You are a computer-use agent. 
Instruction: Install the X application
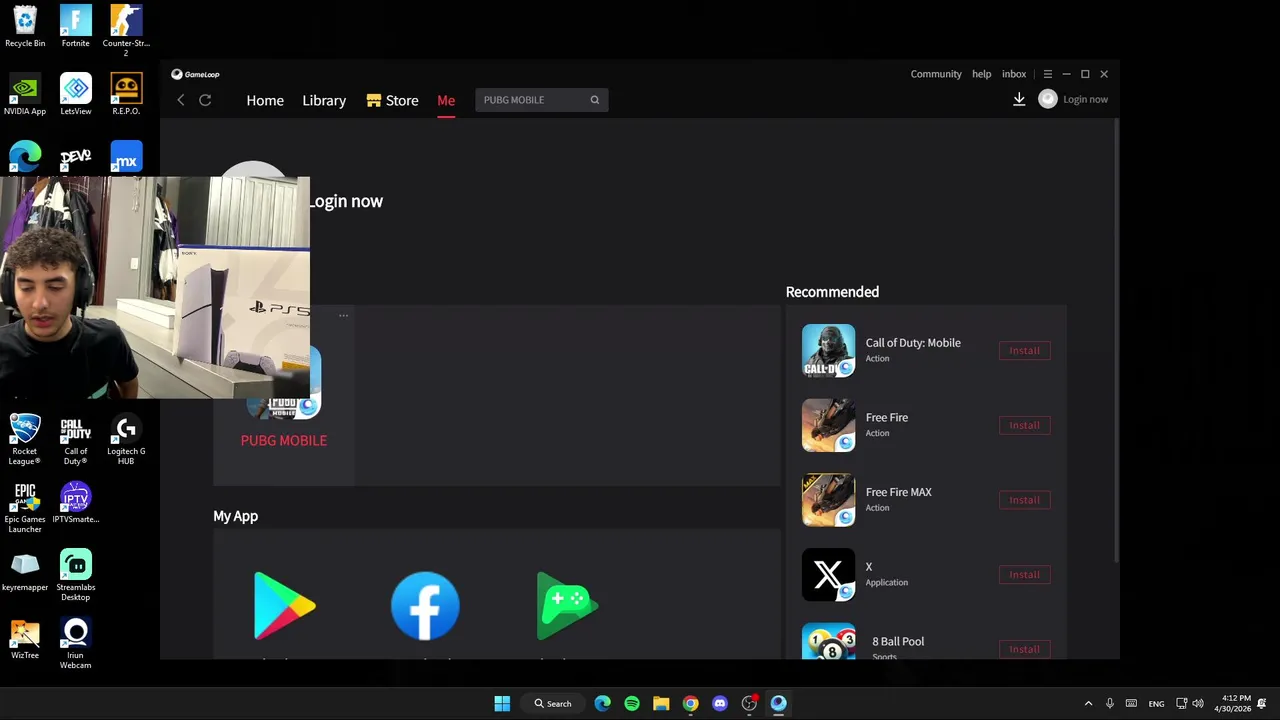(1024, 575)
